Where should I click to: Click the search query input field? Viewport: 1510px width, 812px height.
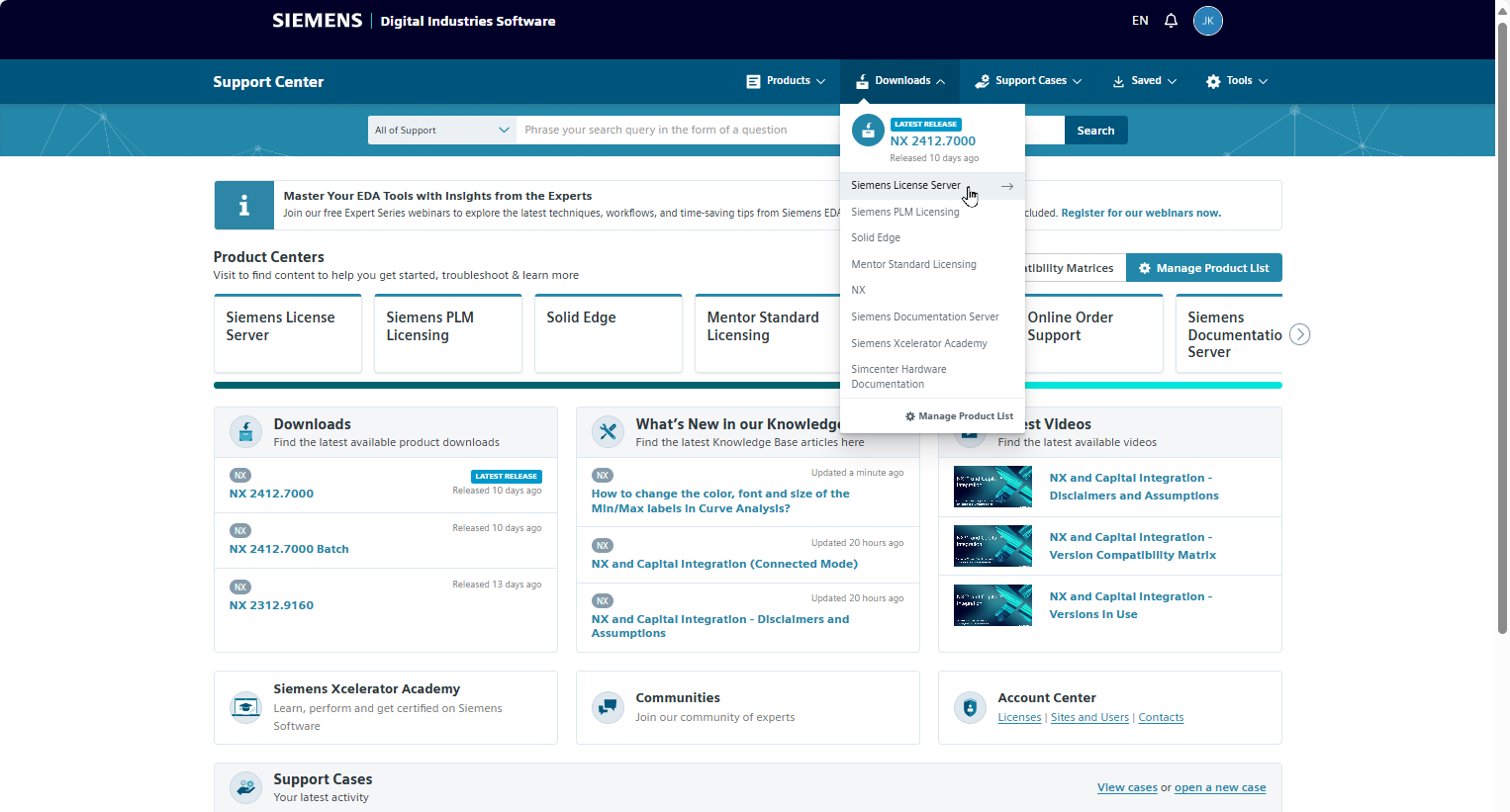679,131
